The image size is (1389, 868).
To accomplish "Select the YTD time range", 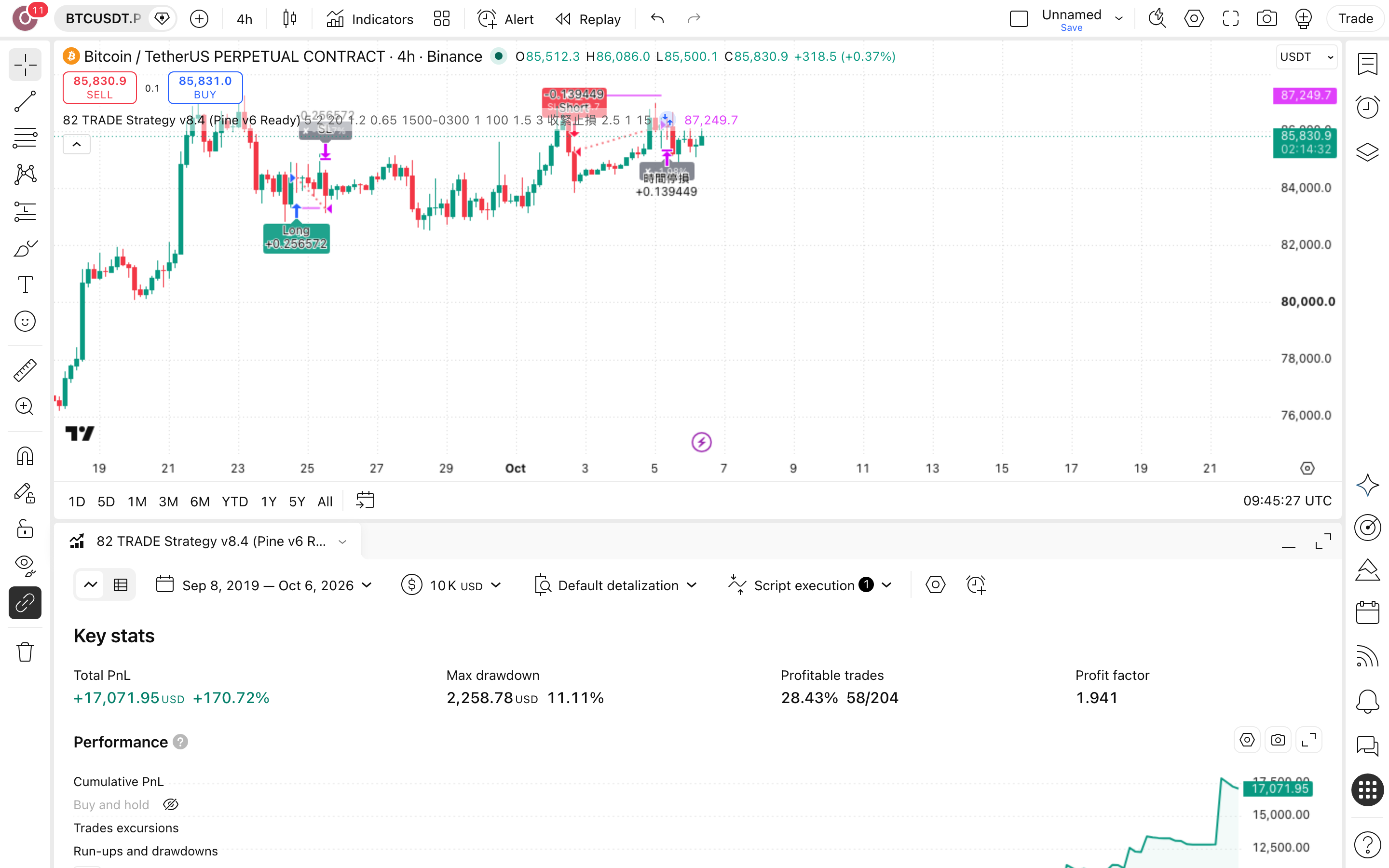I will [235, 501].
